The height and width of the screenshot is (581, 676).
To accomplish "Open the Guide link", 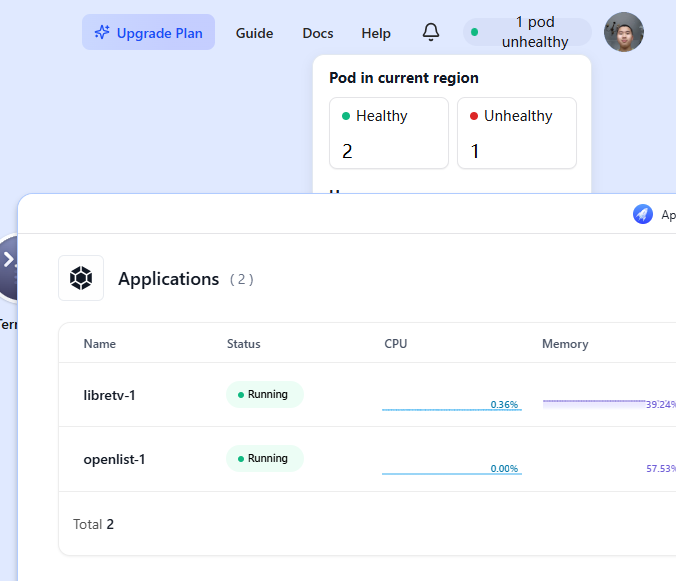I will point(254,33).
